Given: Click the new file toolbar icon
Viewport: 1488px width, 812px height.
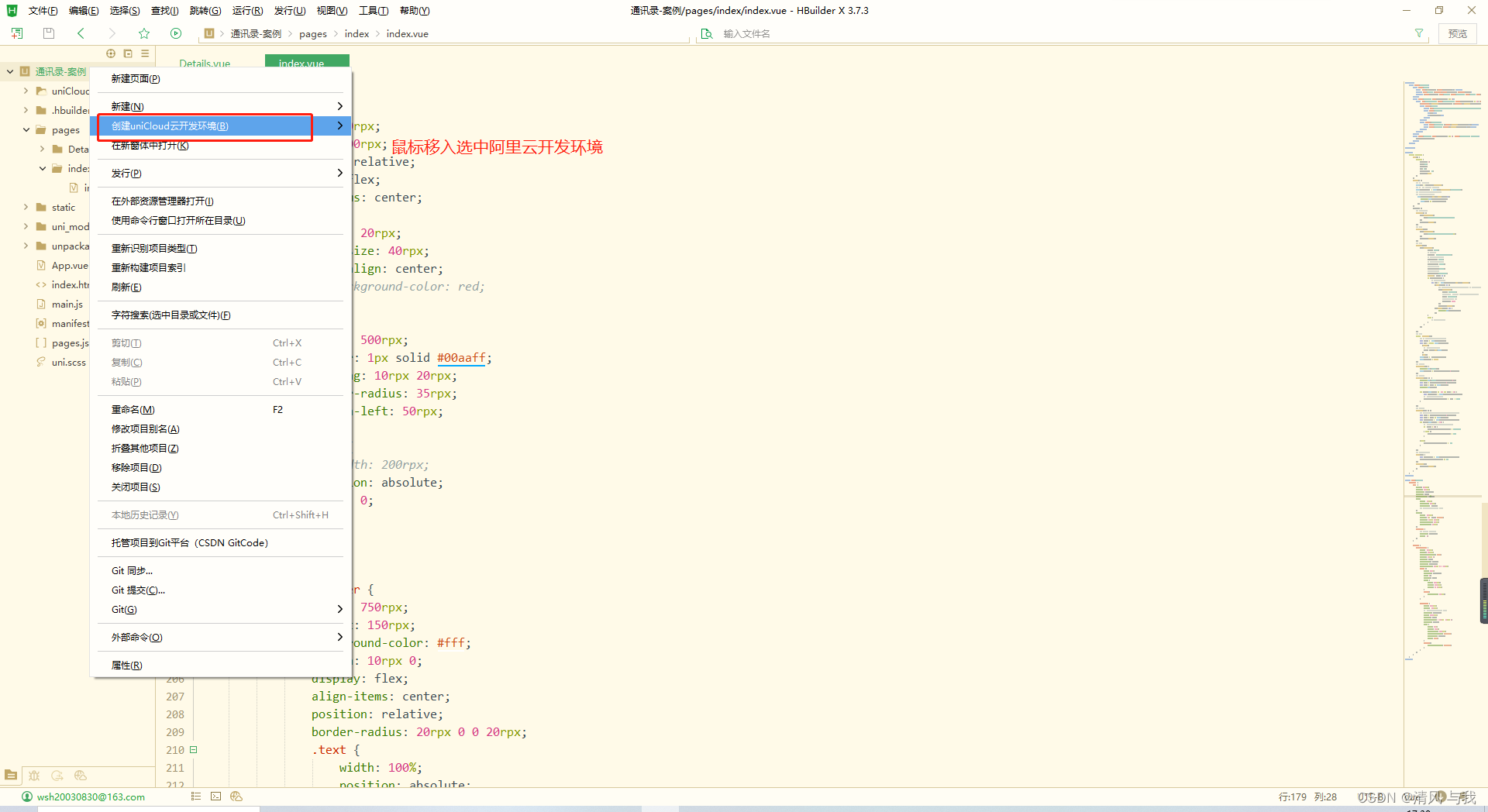Looking at the screenshot, I should (17, 33).
